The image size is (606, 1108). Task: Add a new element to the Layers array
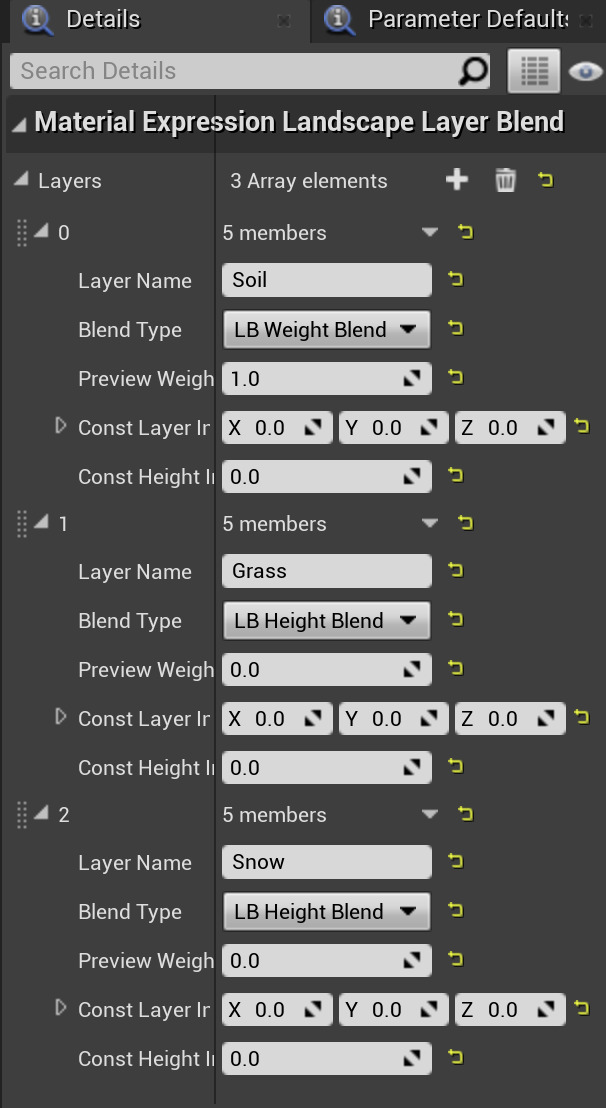pos(457,180)
